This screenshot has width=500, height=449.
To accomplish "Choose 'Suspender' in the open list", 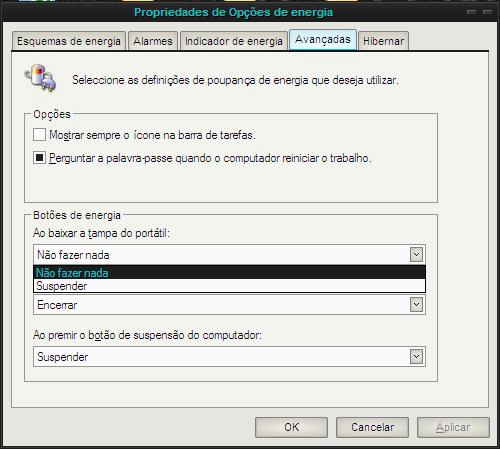I will pyautogui.click(x=229, y=286).
